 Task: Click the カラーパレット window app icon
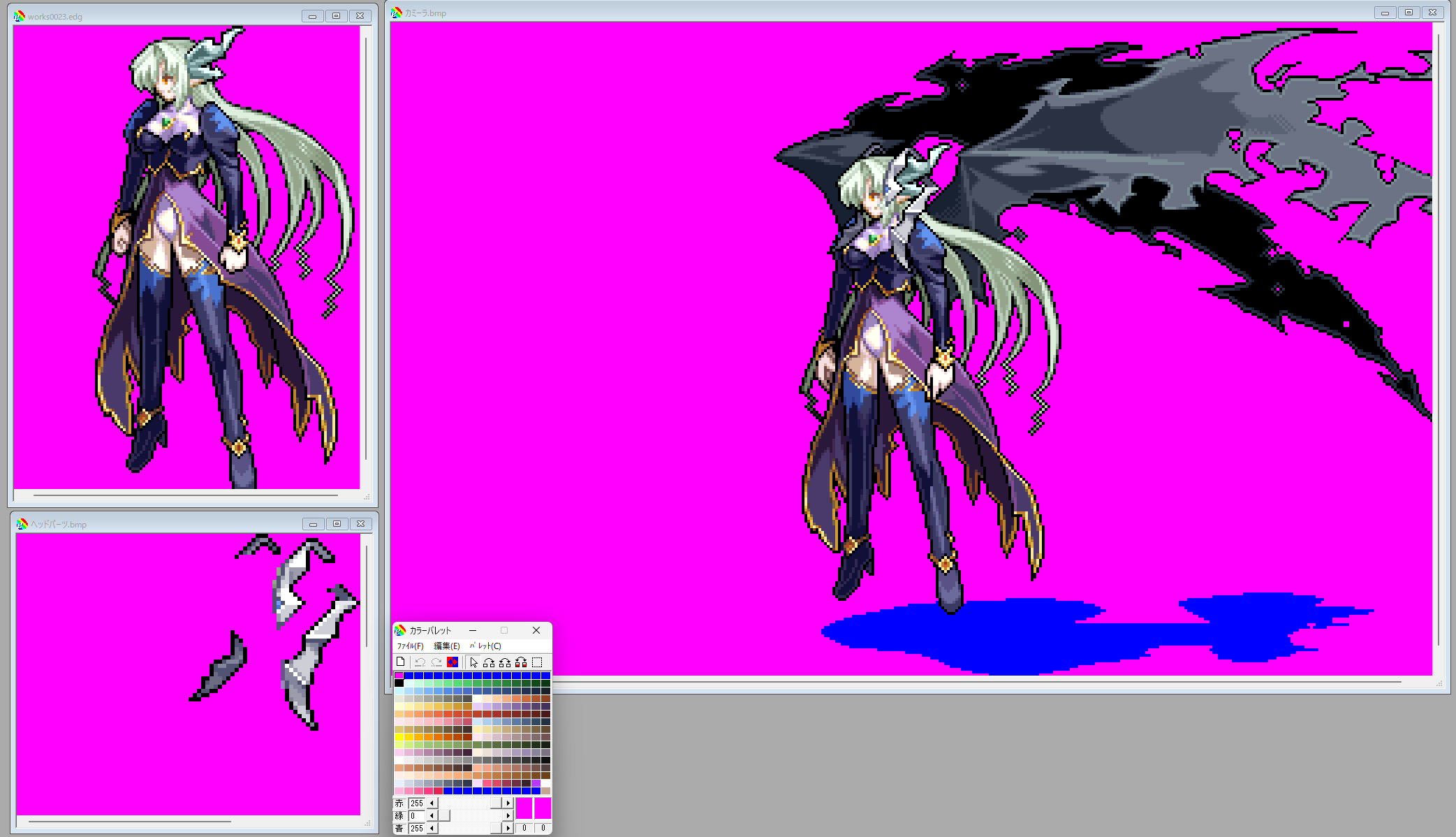400,630
